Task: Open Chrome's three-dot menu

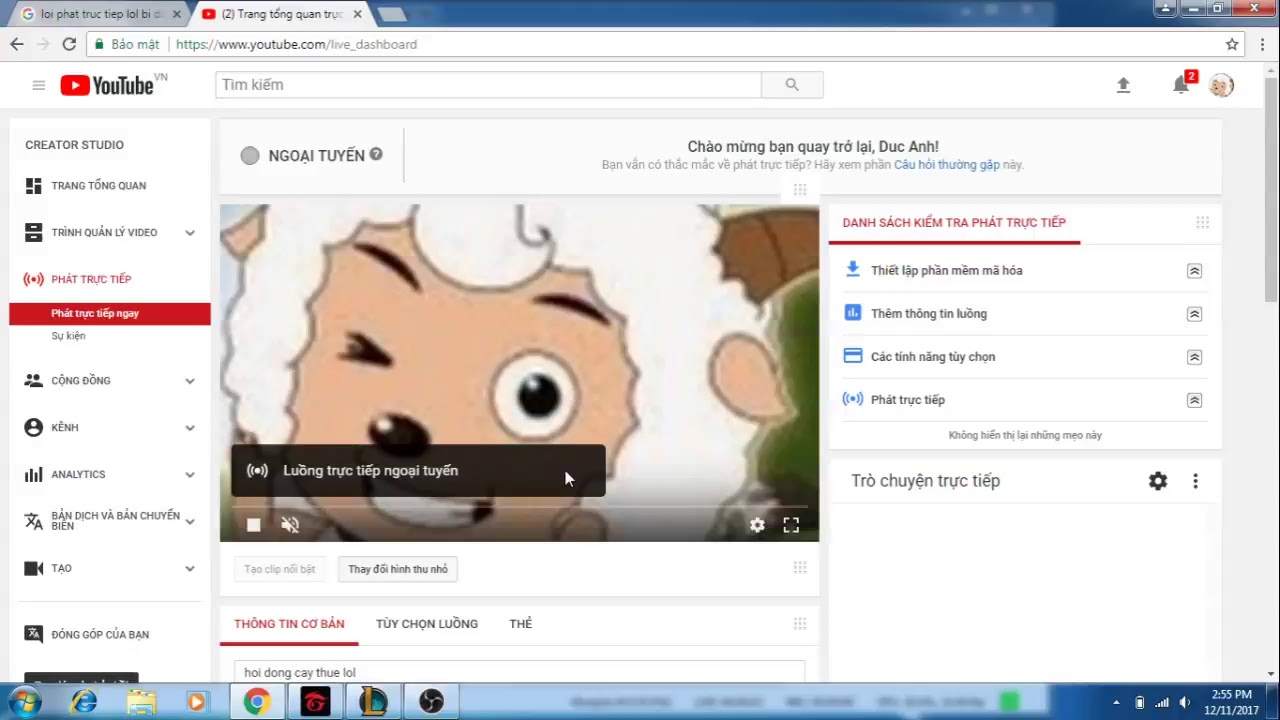Action: [1263, 44]
